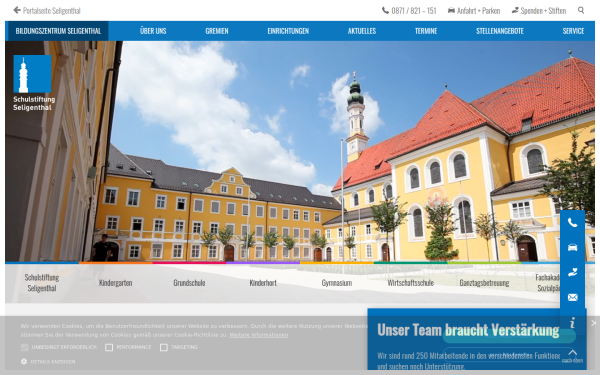Click the phone number 0871 / 821 – 151
The width and height of the screenshot is (600, 375).
coord(414,10)
